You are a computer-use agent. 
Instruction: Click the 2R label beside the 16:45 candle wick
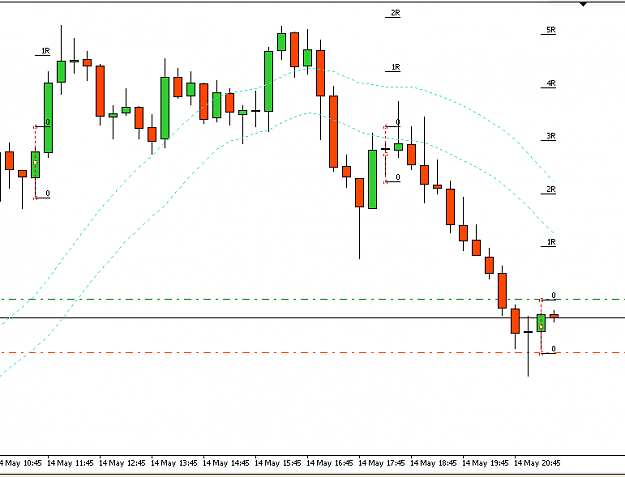[395, 13]
